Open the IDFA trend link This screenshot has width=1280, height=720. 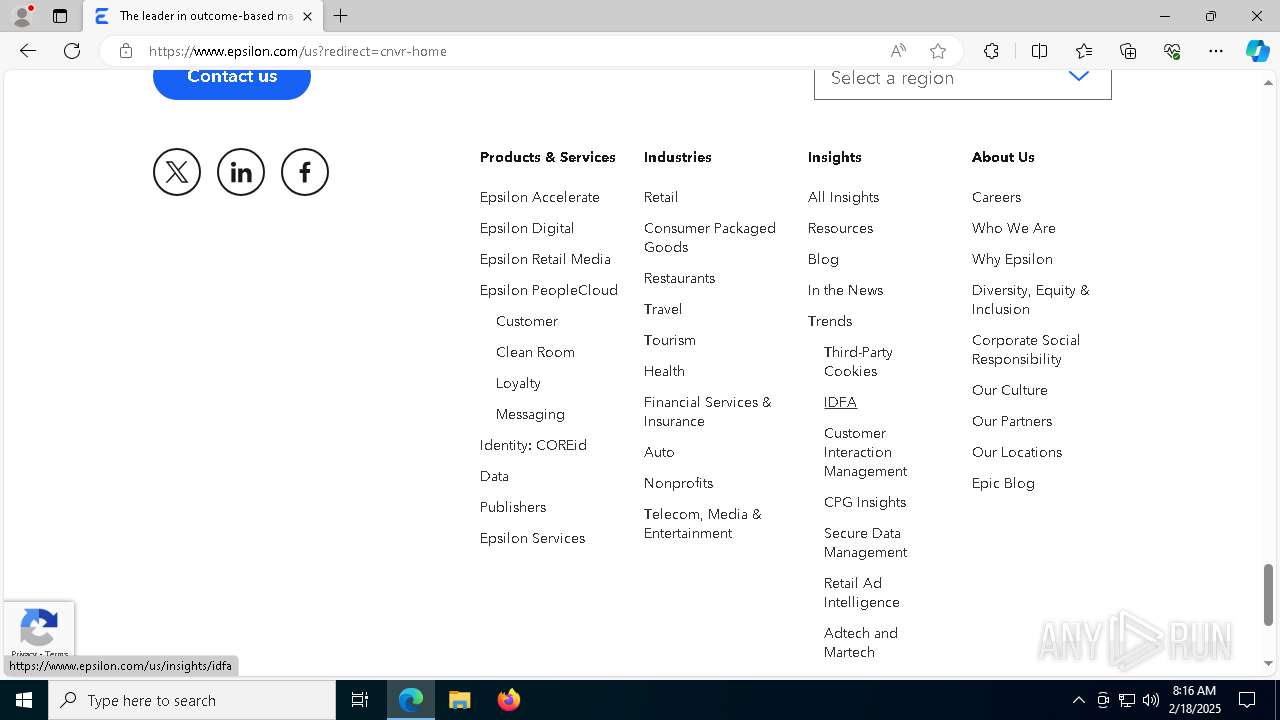[x=840, y=402]
